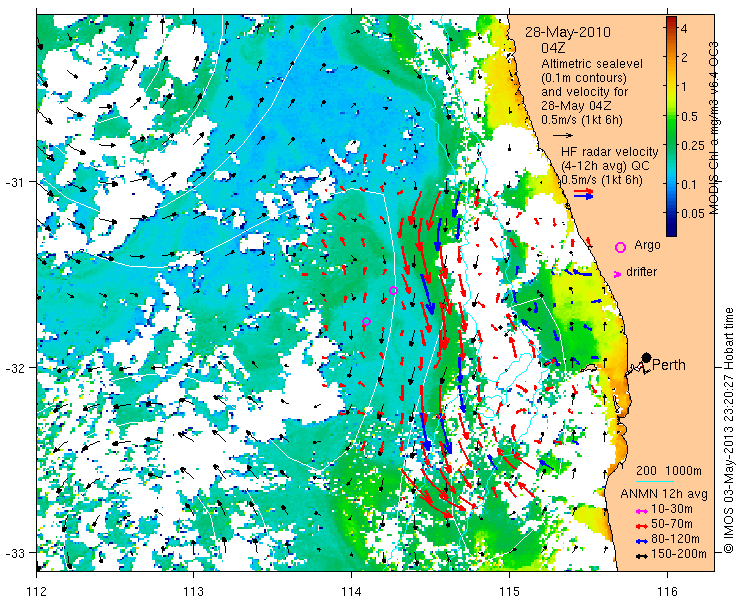This screenshot has width=740, height=600.
Task: Click the longitude 112 axis label
Action: [x=37, y=590]
